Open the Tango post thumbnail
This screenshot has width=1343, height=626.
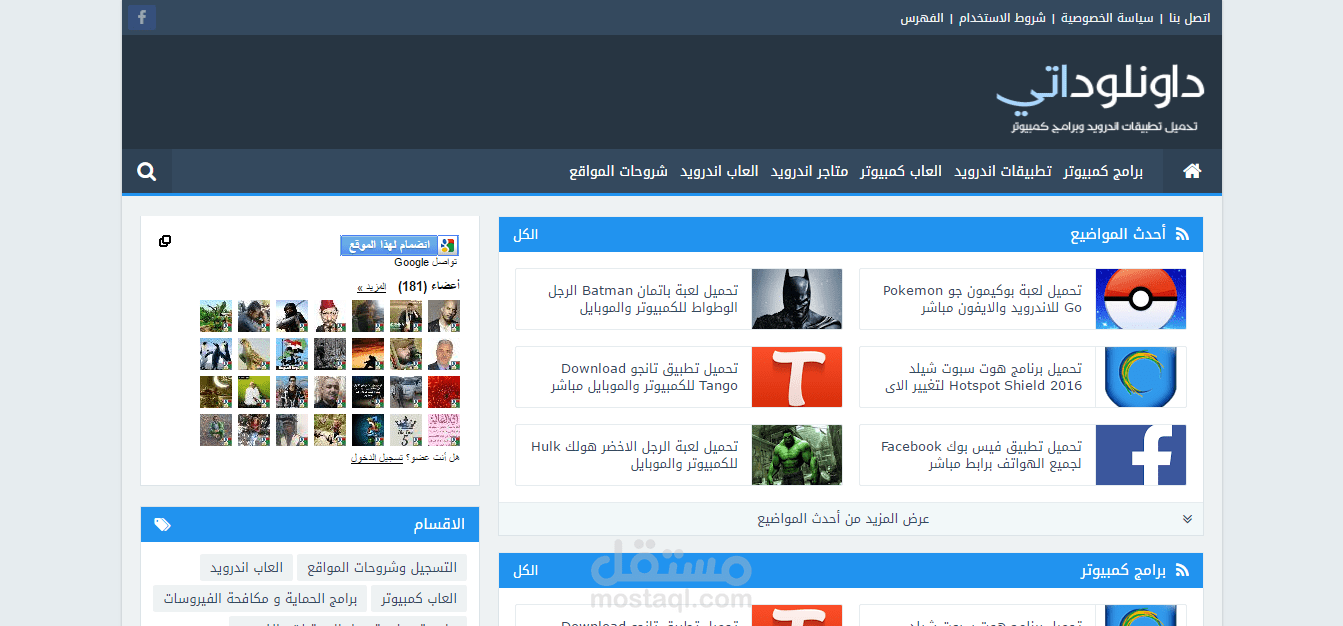[797, 377]
